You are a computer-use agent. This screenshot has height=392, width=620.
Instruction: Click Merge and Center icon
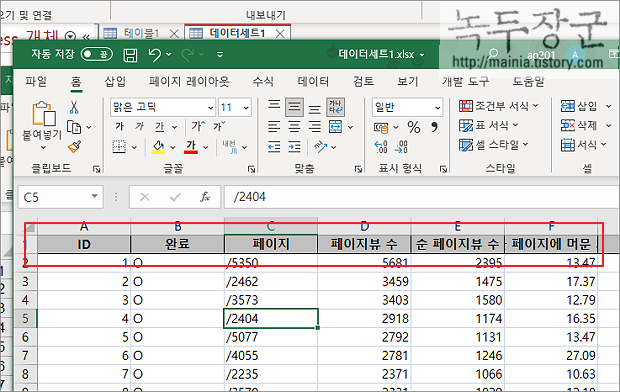(x=335, y=127)
